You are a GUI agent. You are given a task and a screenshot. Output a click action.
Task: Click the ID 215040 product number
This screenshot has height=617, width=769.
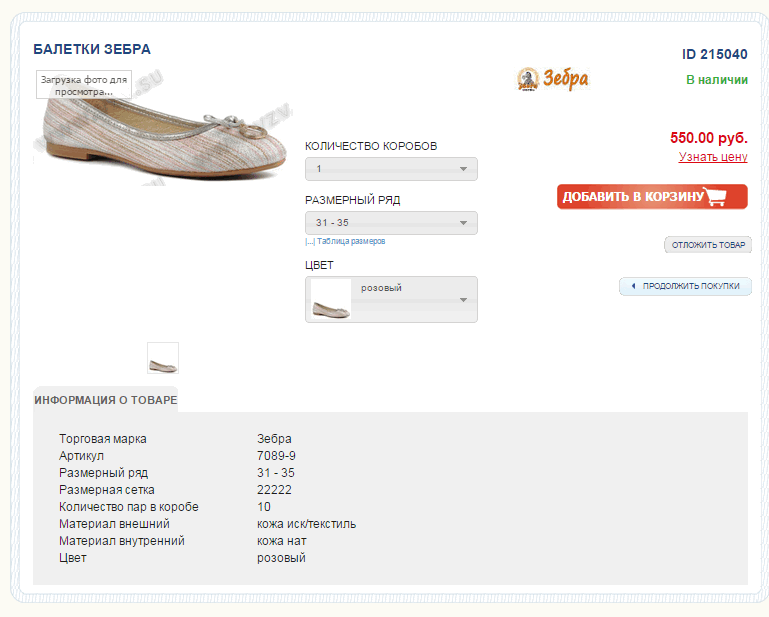pos(714,54)
